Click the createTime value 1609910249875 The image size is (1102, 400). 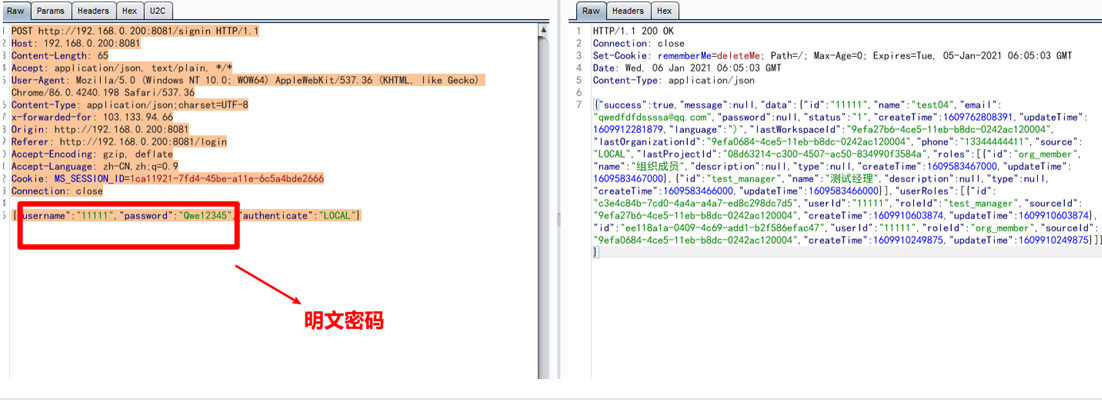point(907,240)
